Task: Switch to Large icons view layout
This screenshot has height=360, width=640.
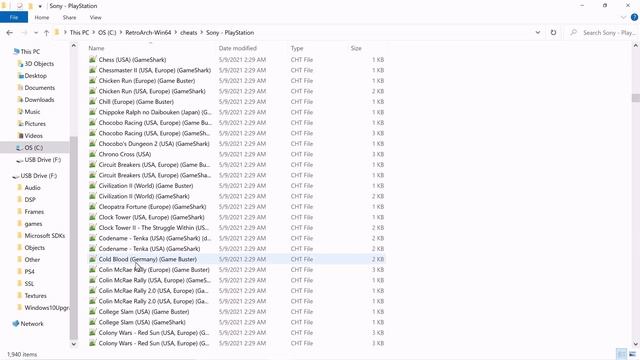Action: pos(632,354)
